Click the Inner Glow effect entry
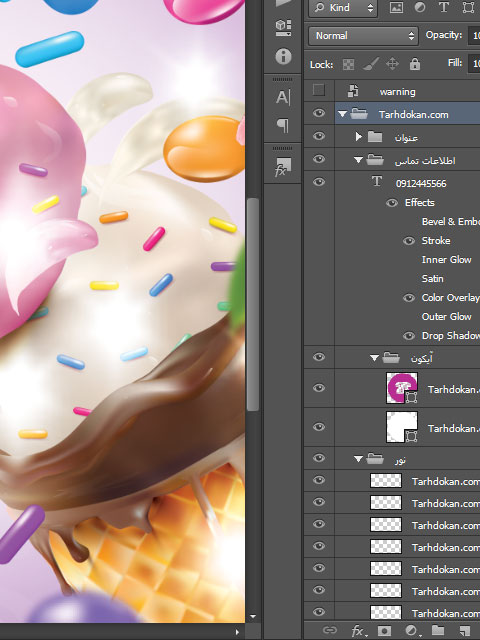Screen dimensions: 480x640 point(447,260)
